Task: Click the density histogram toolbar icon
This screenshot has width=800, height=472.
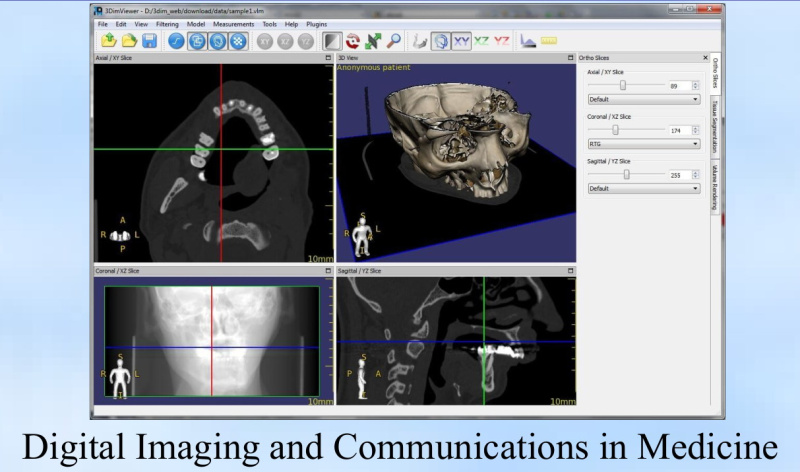Action: click(527, 41)
